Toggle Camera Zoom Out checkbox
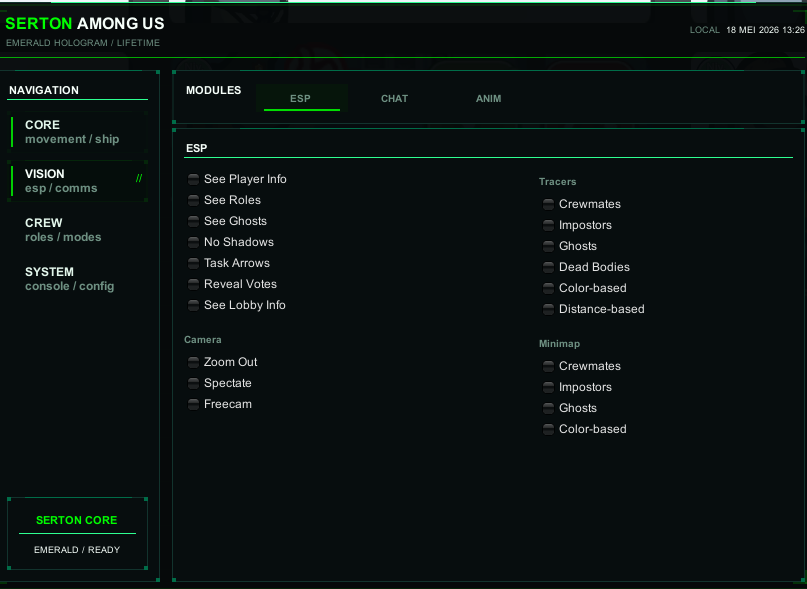 coord(194,362)
